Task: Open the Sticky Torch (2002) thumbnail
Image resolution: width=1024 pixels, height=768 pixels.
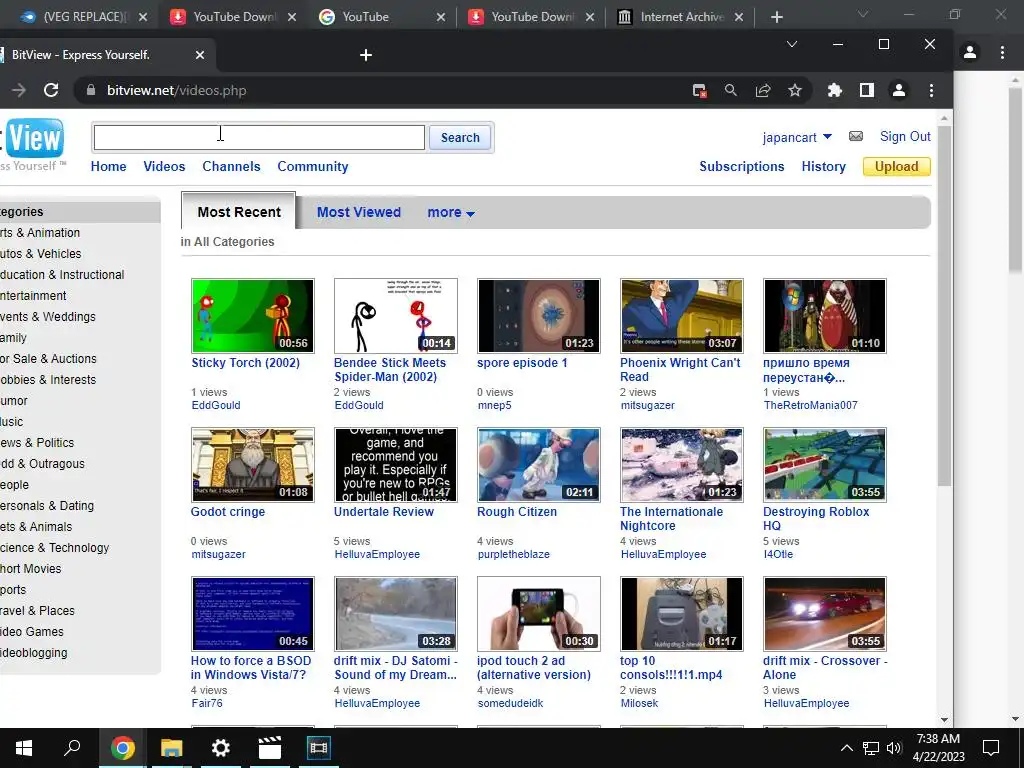Action: pyautogui.click(x=253, y=316)
